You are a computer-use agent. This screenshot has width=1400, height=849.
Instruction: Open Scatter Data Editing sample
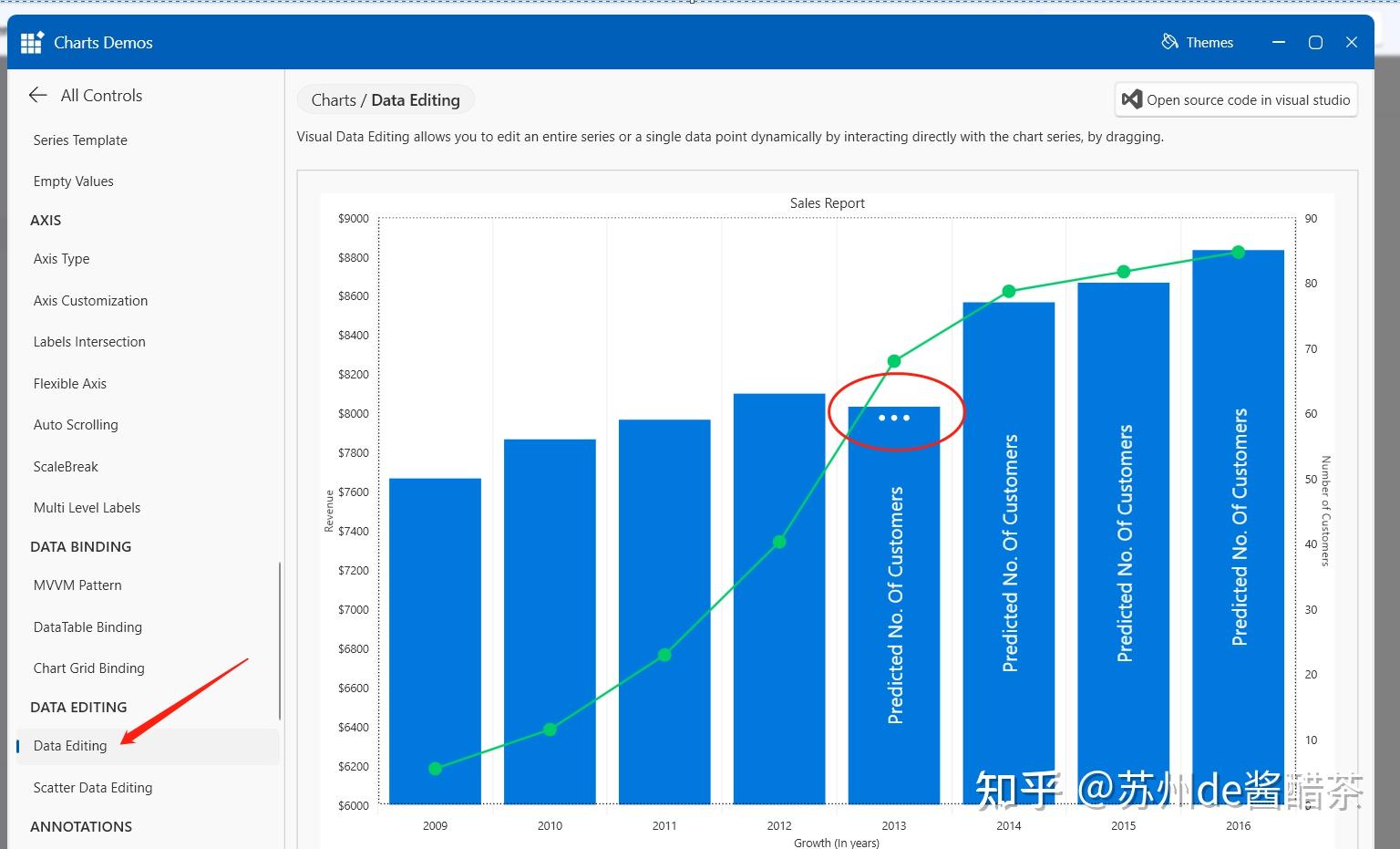coord(92,787)
